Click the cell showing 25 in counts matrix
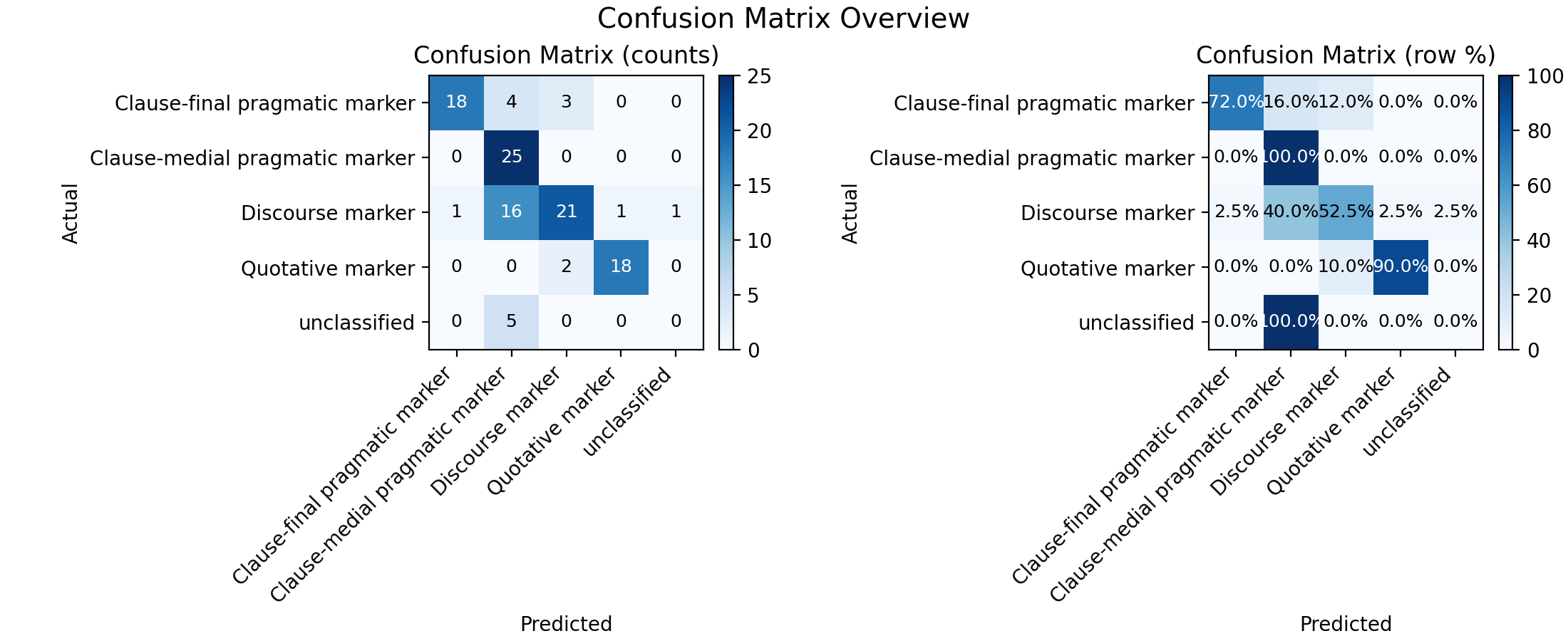Viewport: 1568px width, 641px height. (x=512, y=157)
